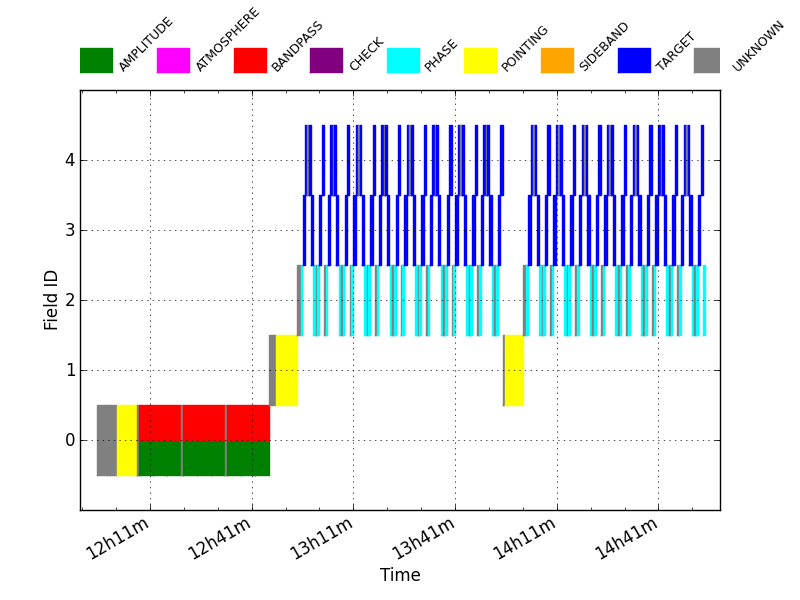Click the 12h11m time tick label

click(x=119, y=545)
